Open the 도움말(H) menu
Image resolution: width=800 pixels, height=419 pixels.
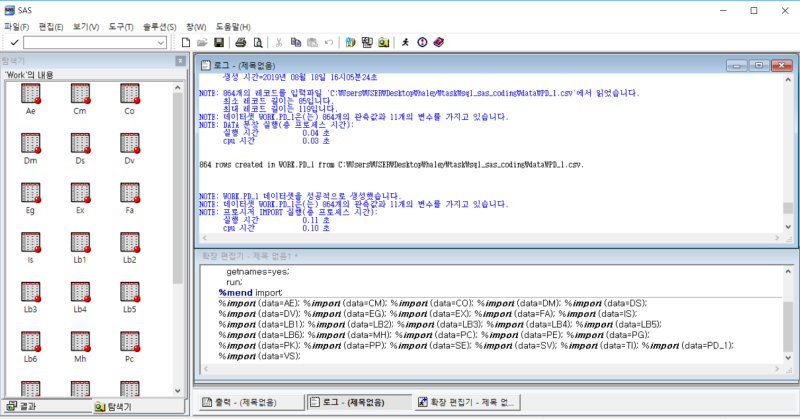[233, 27]
